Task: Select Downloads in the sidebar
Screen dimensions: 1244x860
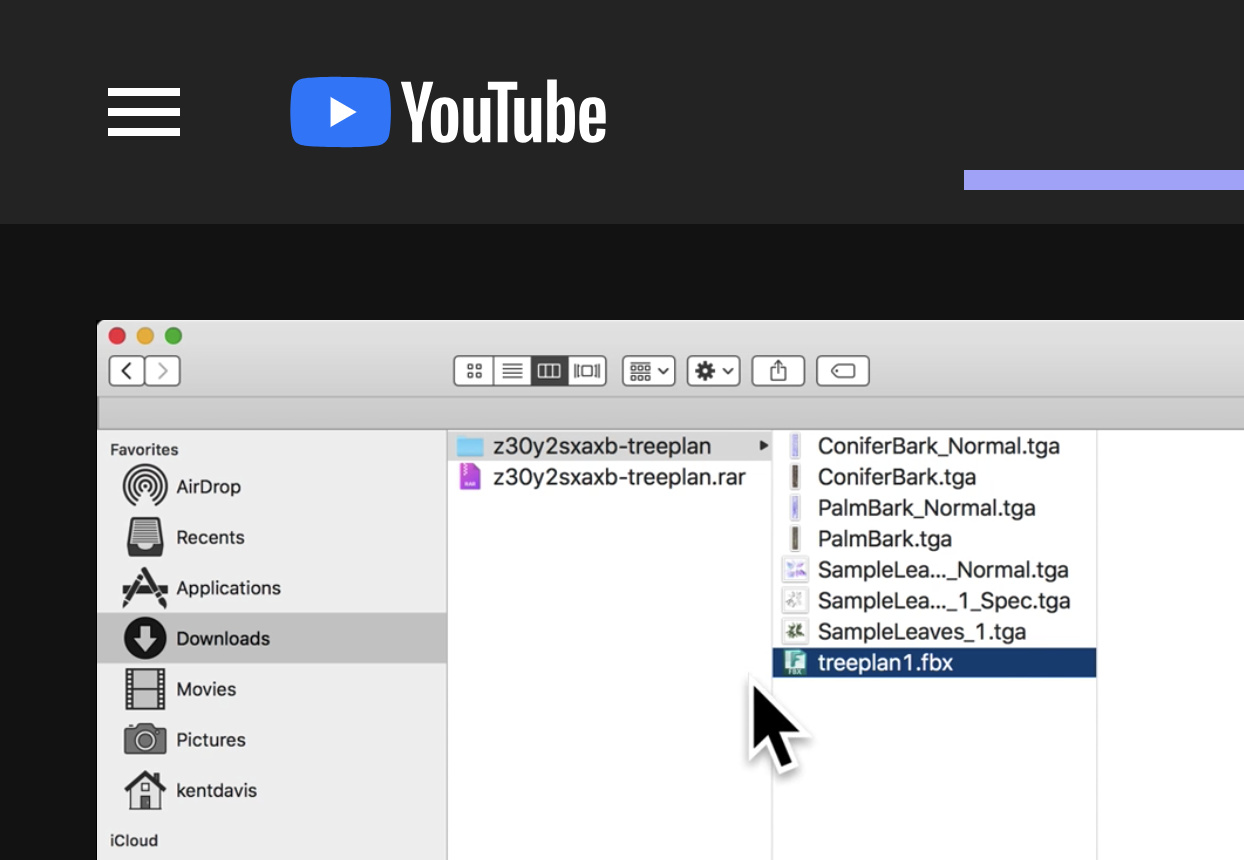Action: 272,638
